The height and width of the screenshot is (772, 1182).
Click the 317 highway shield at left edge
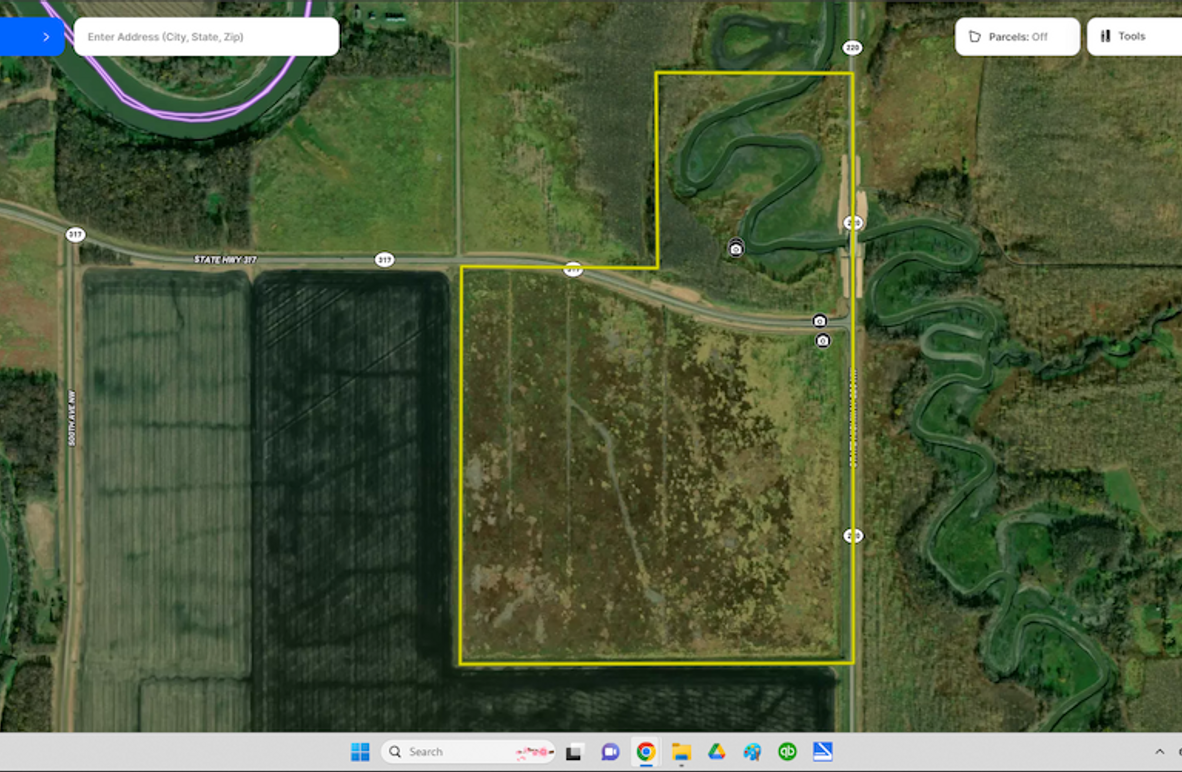click(x=75, y=235)
